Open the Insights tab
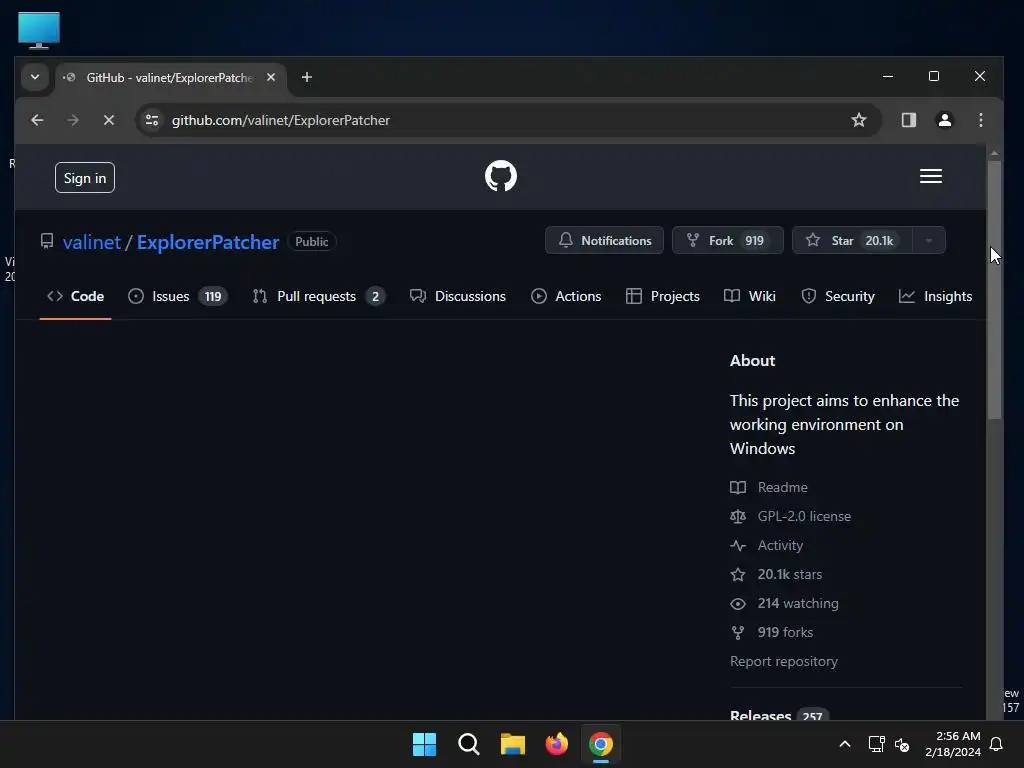1024x768 pixels. click(935, 296)
